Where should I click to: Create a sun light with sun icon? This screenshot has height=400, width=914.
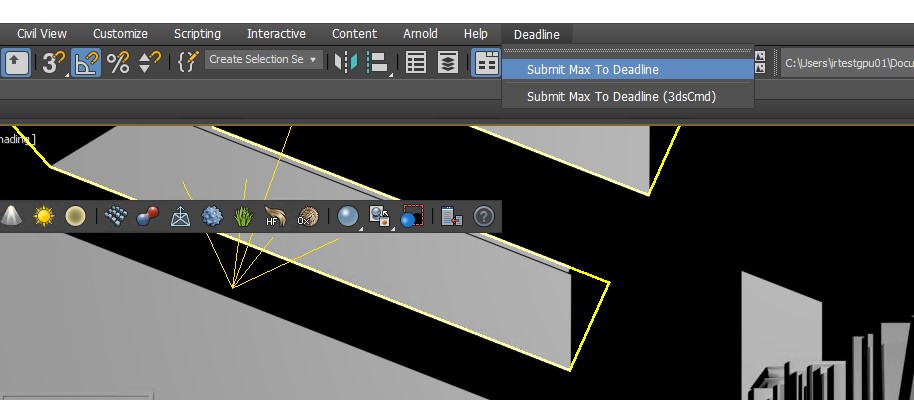pyautogui.click(x=44, y=216)
